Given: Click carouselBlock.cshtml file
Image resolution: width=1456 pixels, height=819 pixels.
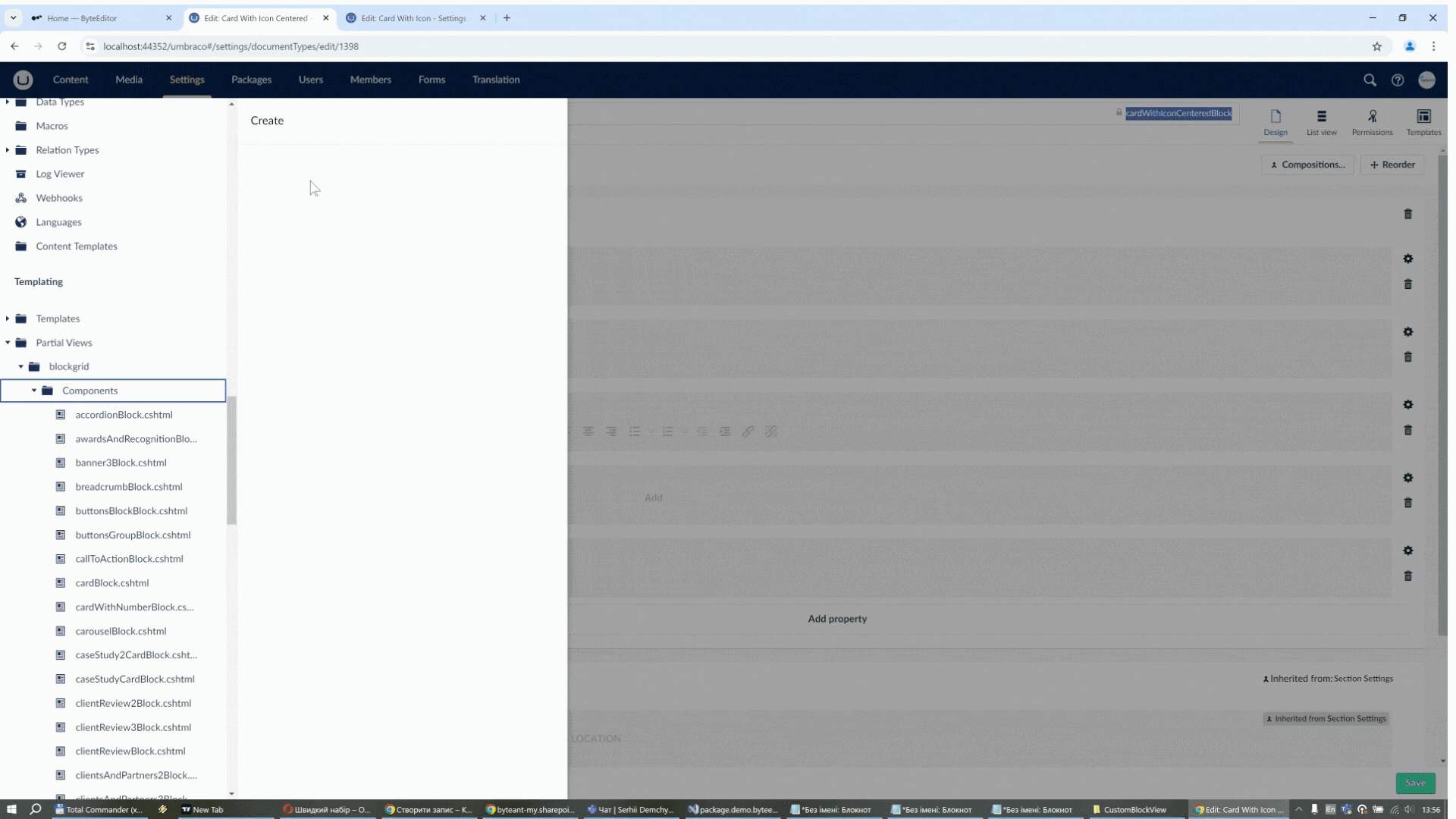Looking at the screenshot, I should coord(121,631).
